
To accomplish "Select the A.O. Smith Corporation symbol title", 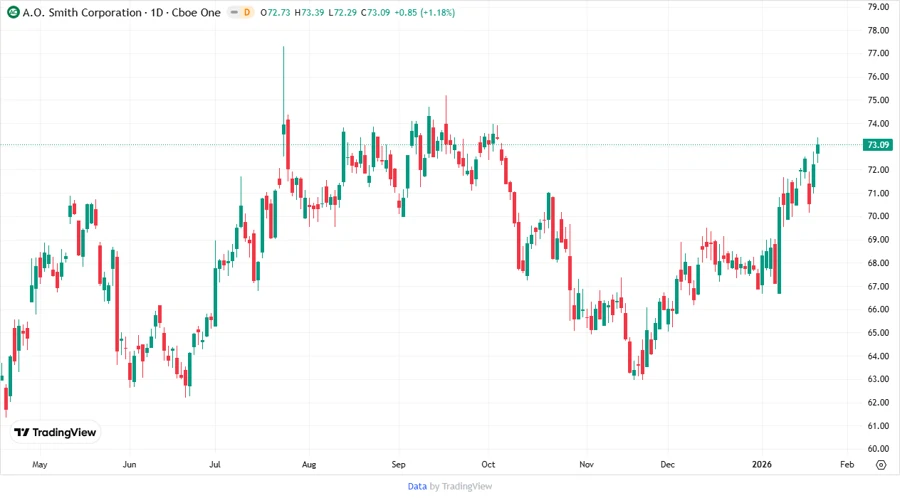I will point(76,11).
